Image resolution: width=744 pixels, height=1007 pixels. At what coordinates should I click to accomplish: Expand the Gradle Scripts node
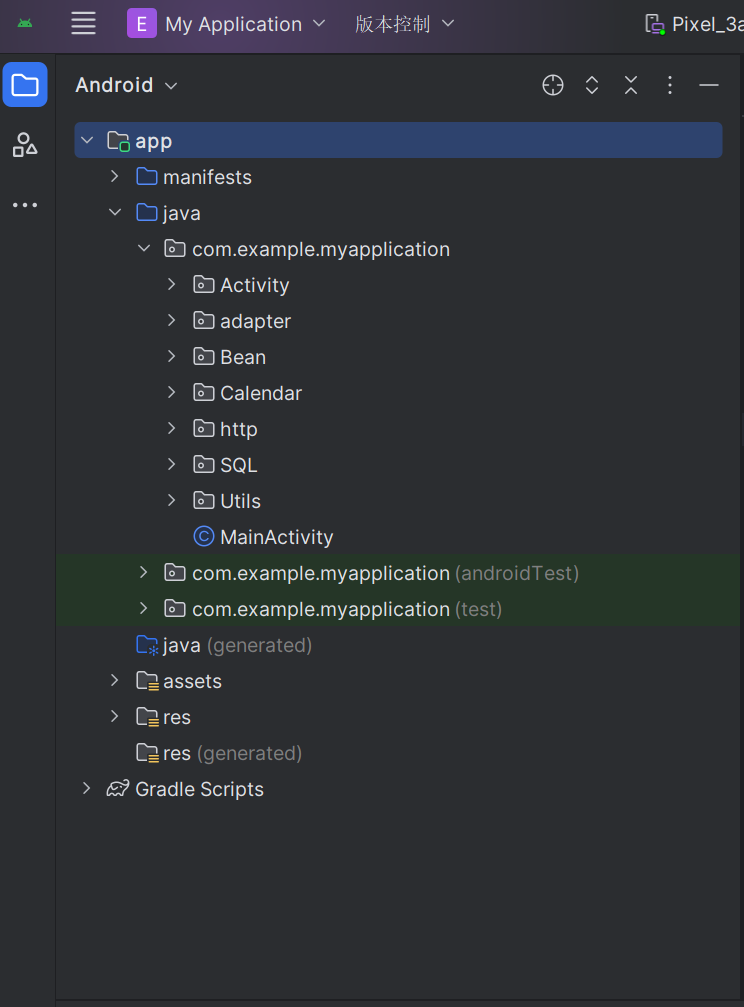[x=87, y=789]
